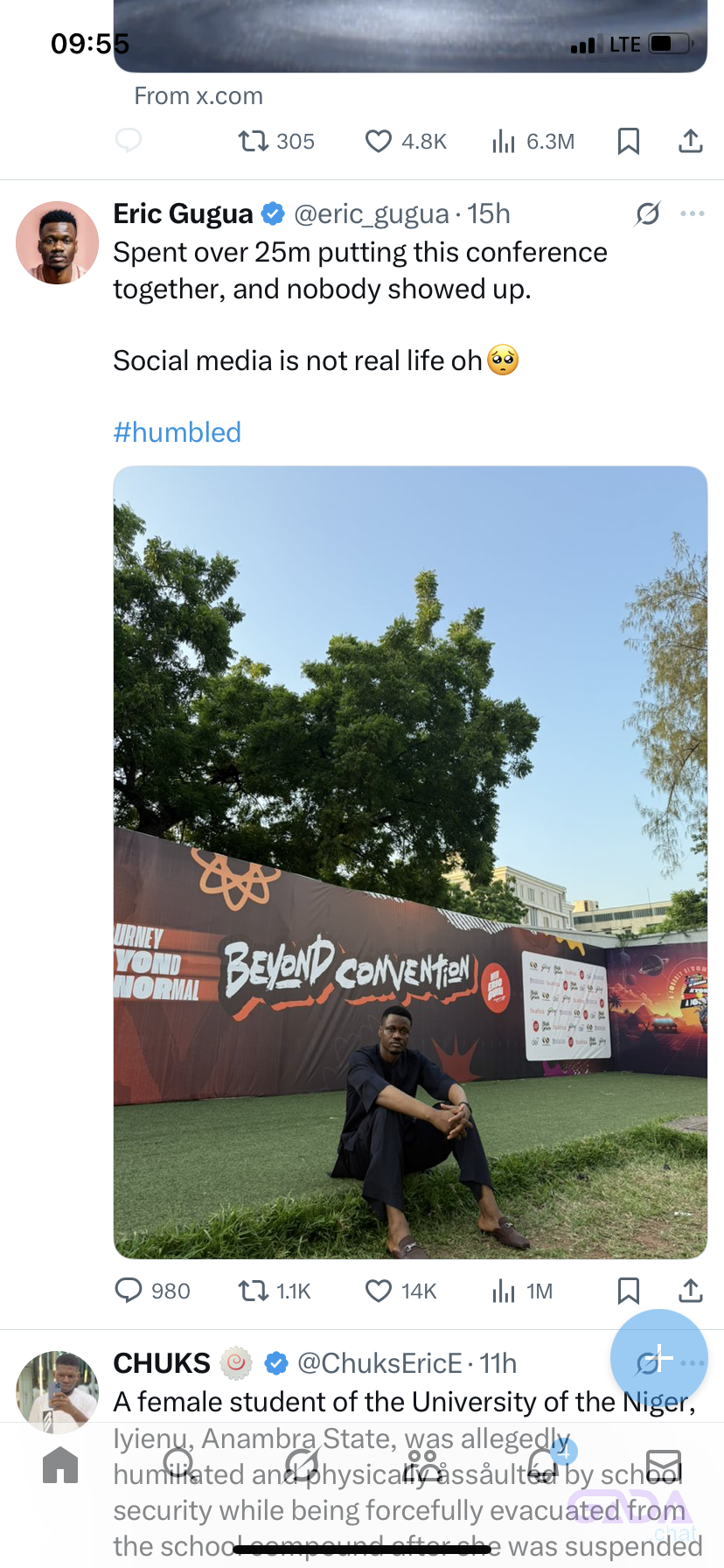Open Grok icon on Eric Gugua's tweet

pyautogui.click(x=647, y=213)
